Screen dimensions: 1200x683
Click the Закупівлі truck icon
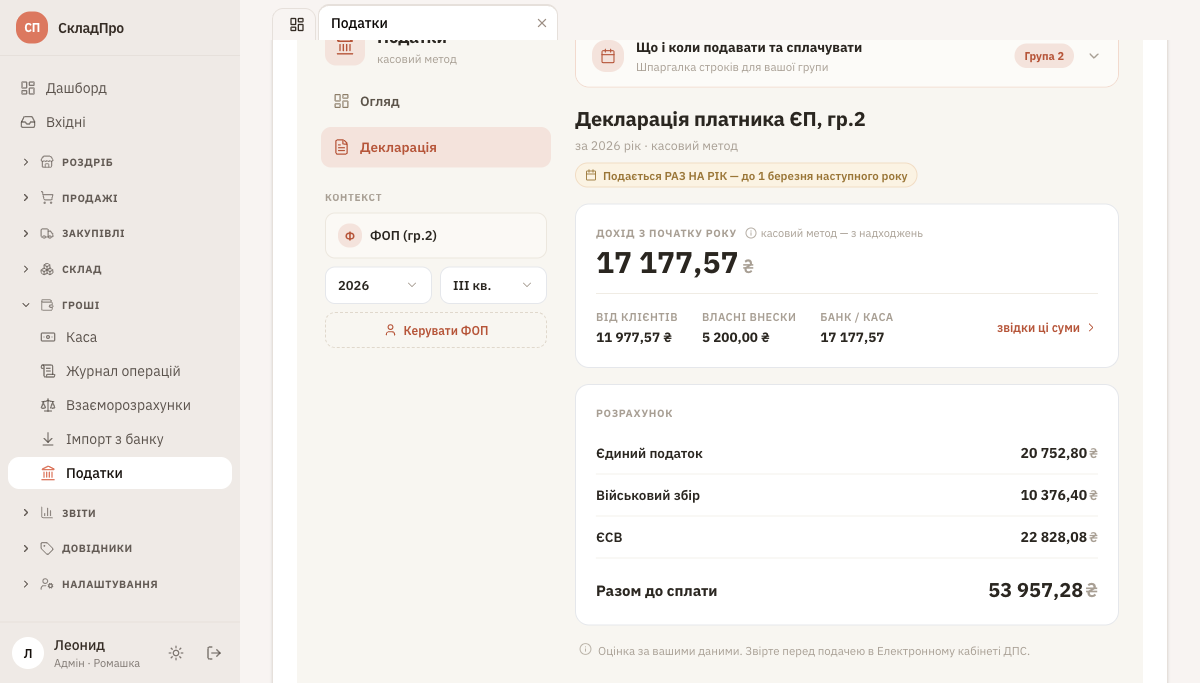click(47, 233)
